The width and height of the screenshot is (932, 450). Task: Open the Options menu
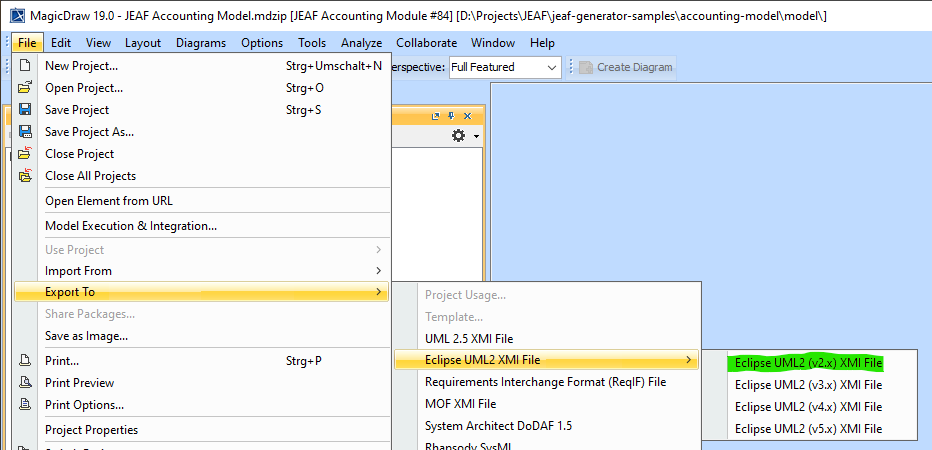point(262,43)
